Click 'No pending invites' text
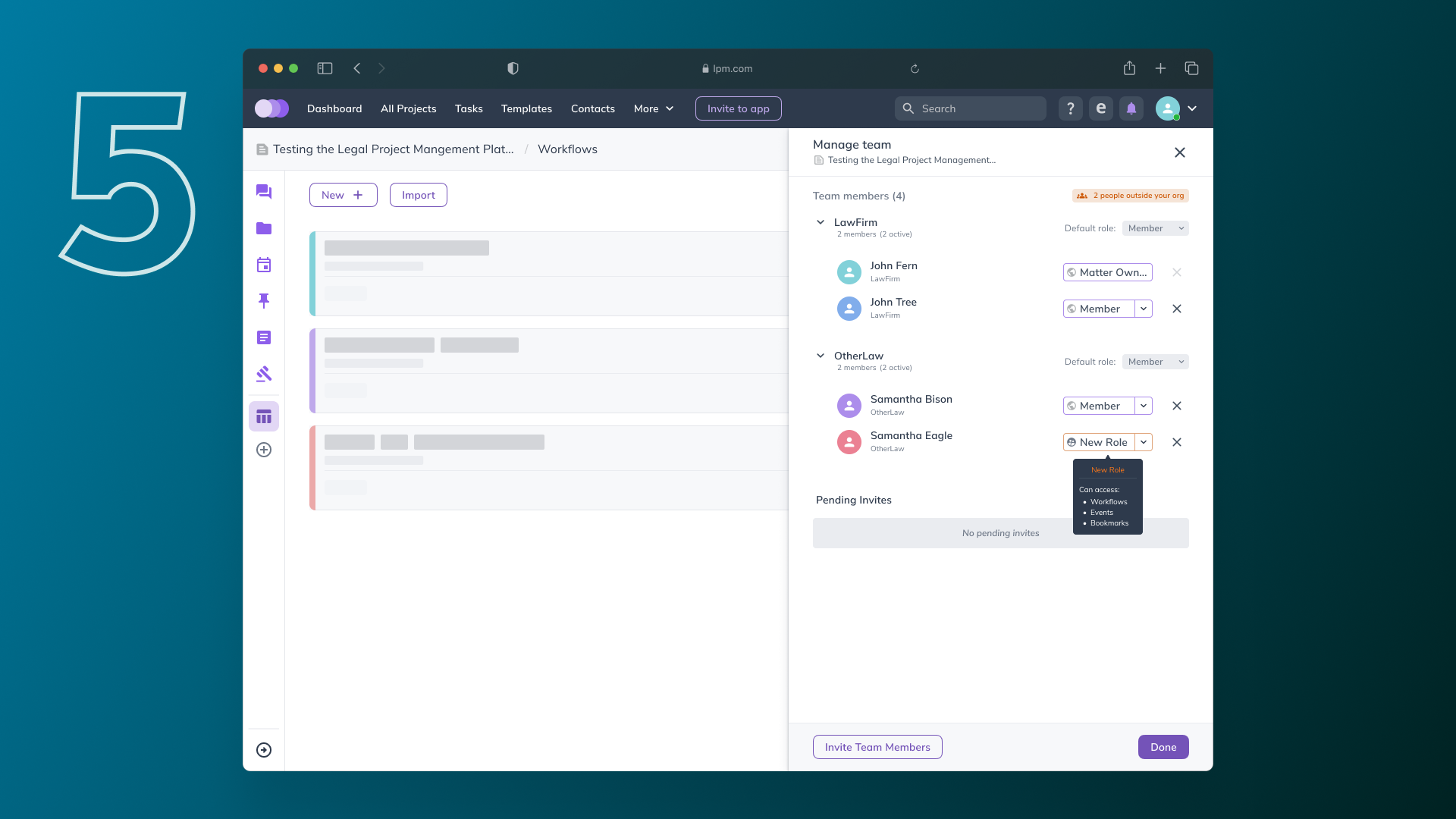This screenshot has height=819, width=1456. pos(1000,533)
